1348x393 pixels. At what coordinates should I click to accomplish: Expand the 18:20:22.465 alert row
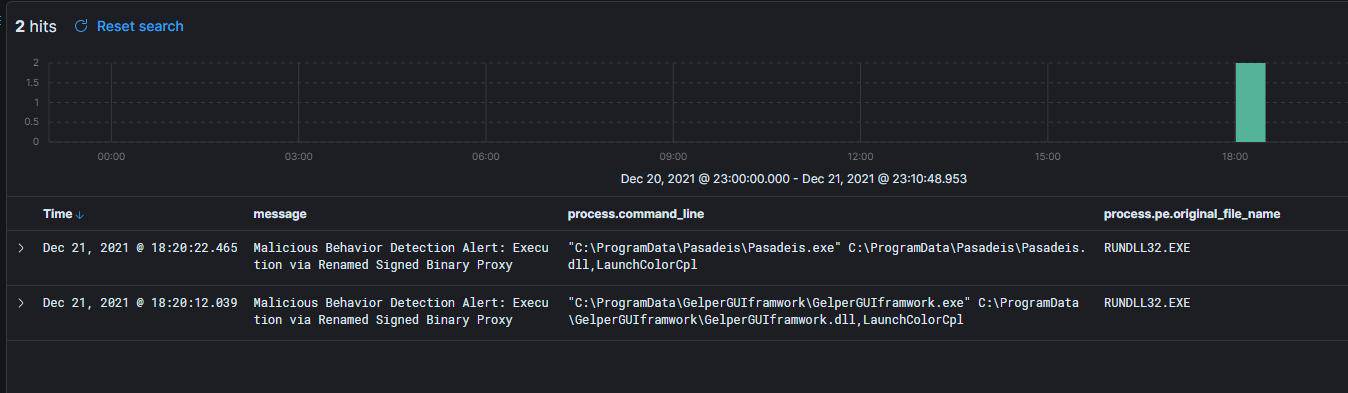pos(21,248)
